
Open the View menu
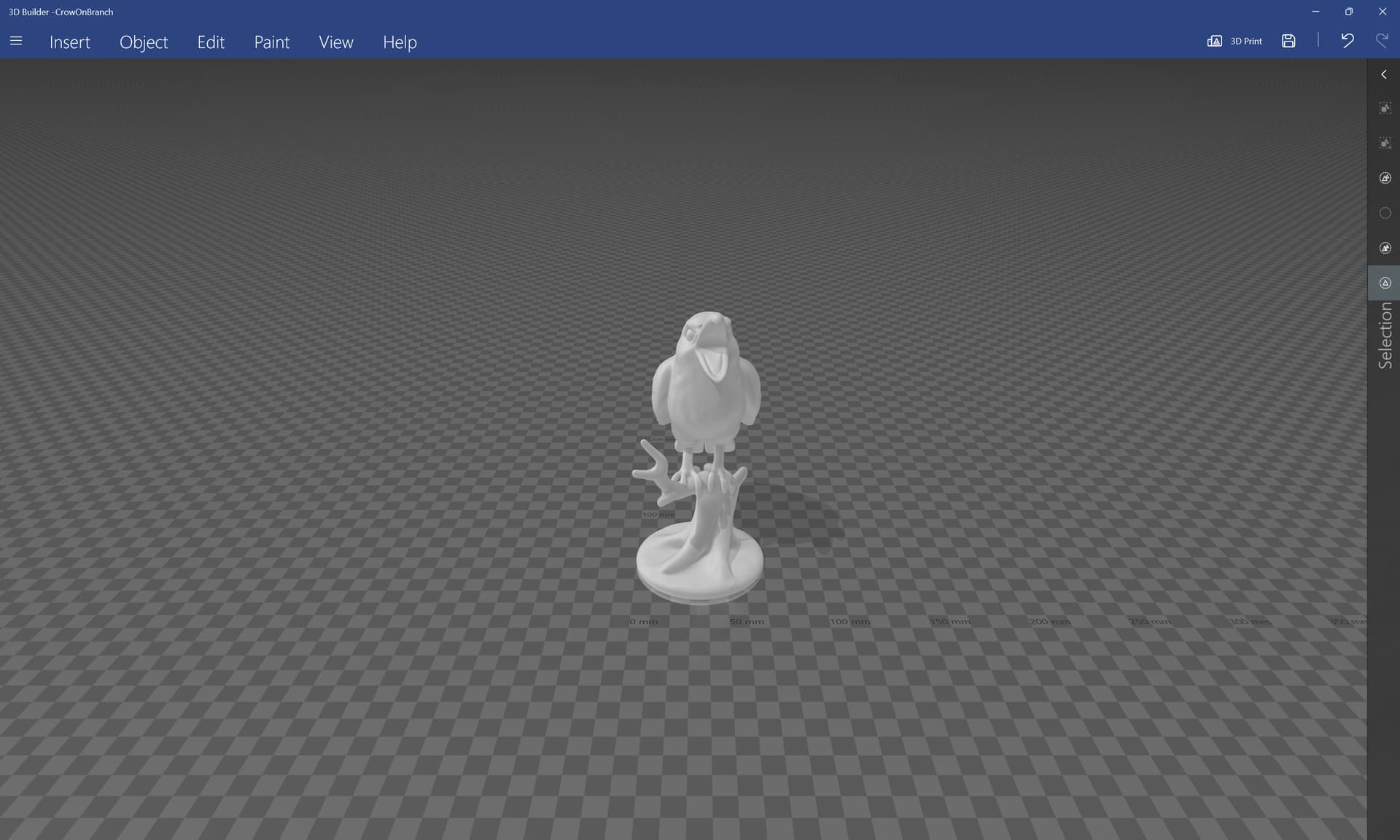[336, 42]
